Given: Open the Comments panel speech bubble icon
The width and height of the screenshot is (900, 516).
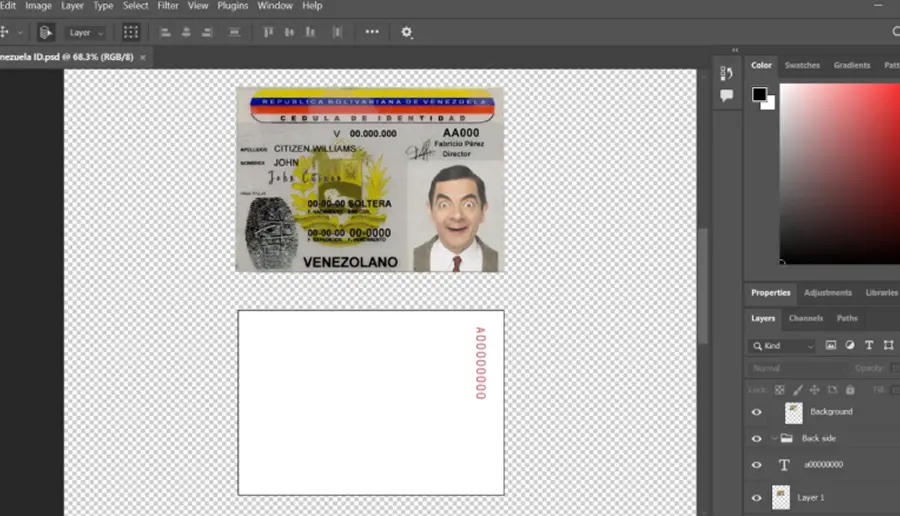Looking at the screenshot, I should [x=726, y=95].
